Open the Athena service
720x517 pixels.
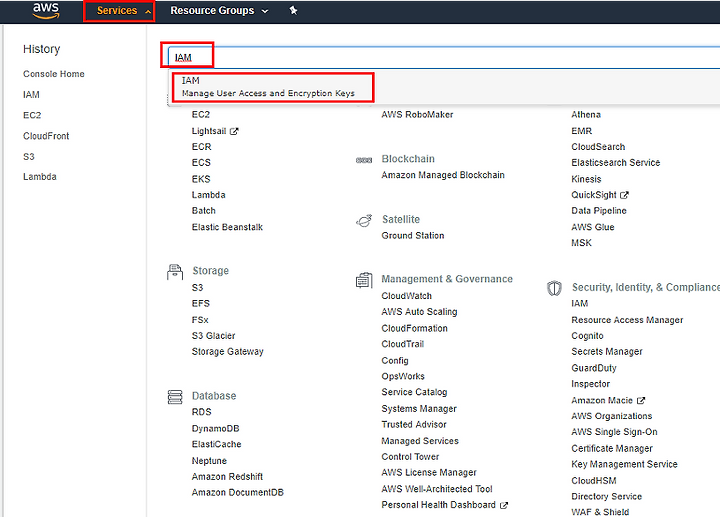(x=586, y=115)
